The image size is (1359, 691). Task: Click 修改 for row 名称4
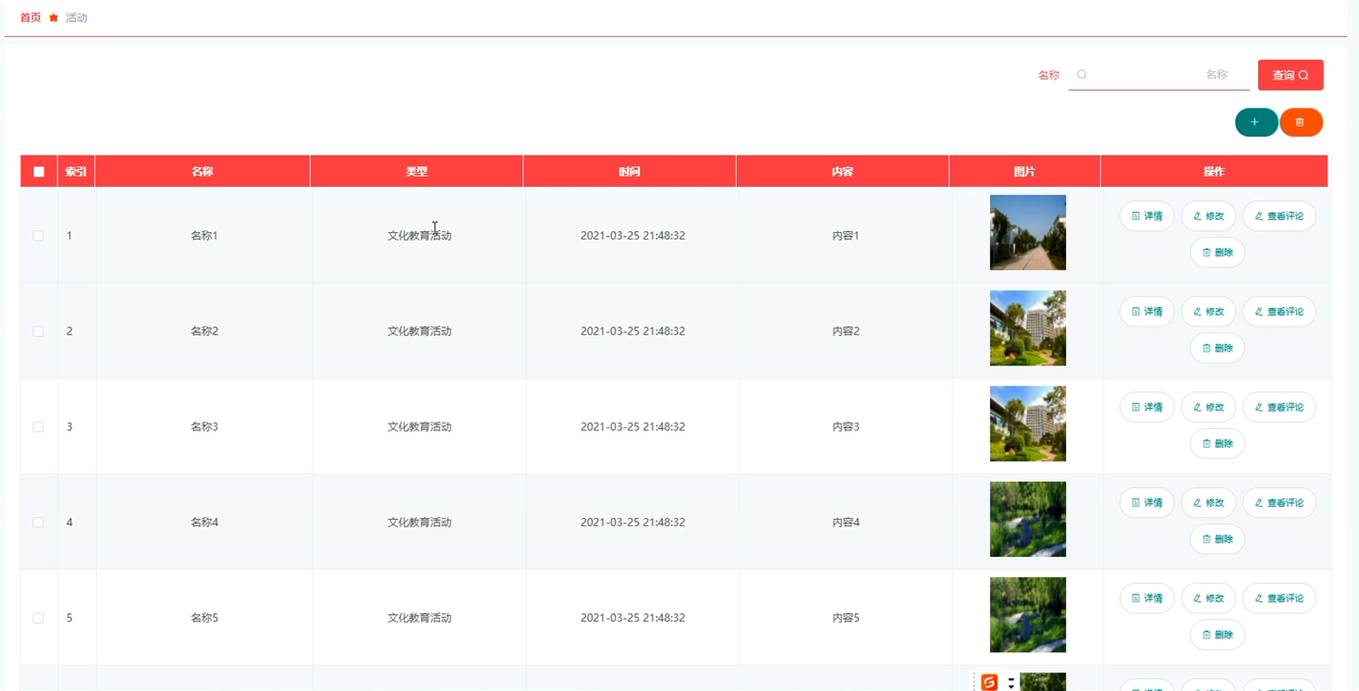(1208, 503)
